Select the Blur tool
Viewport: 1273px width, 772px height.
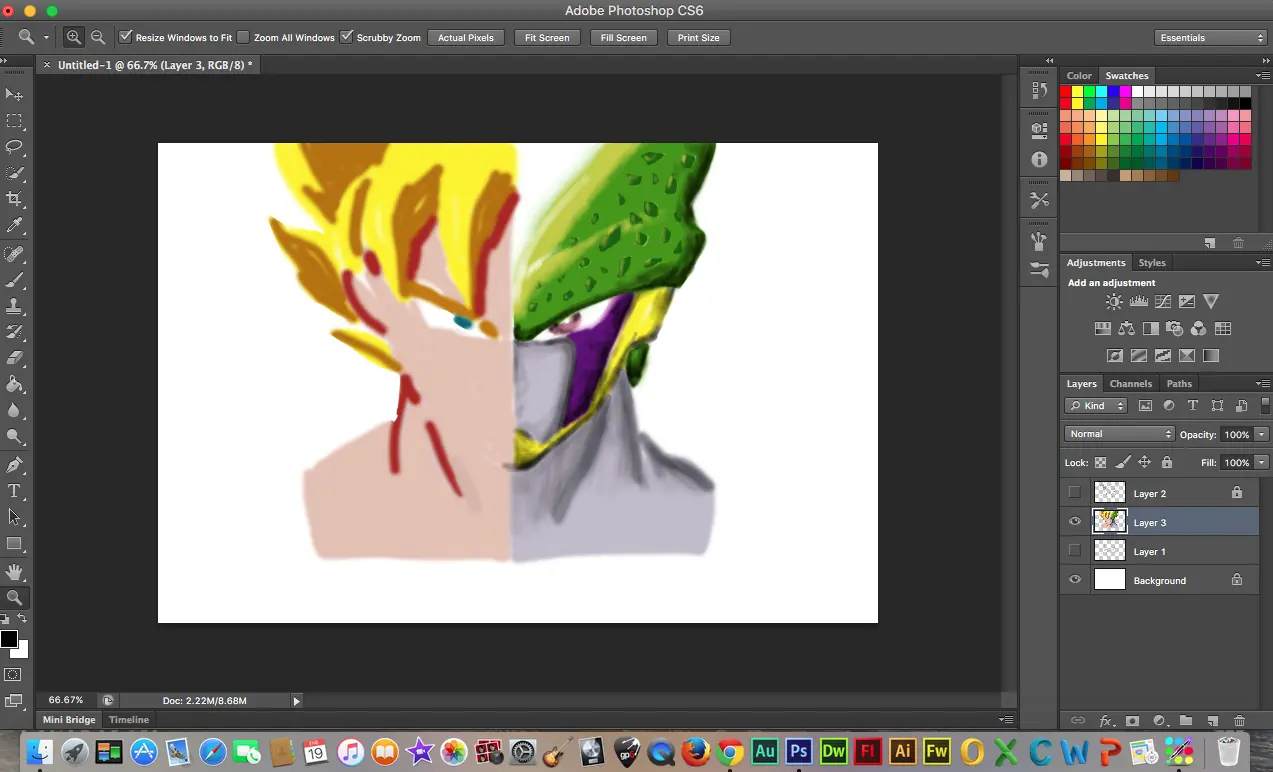tap(14, 410)
